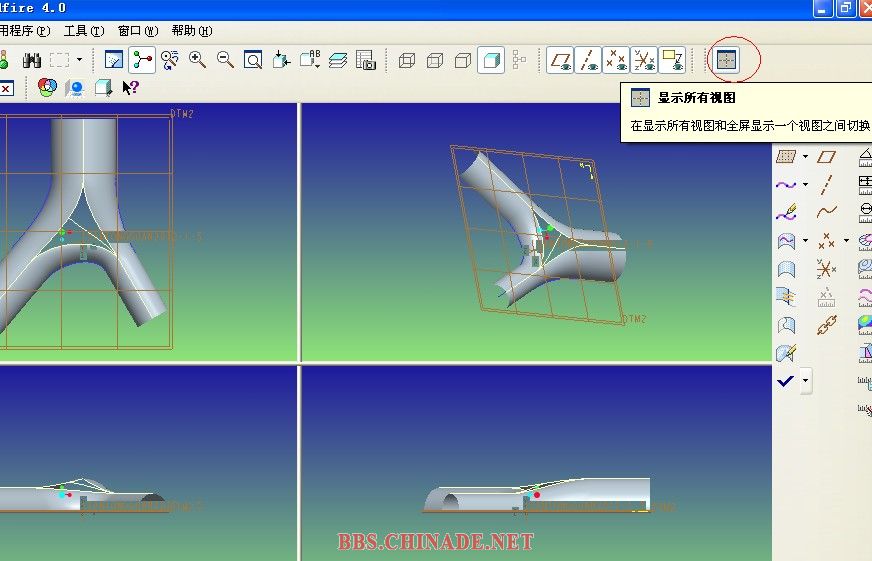The width and height of the screenshot is (872, 561).
Task: Open the 窗口(W) menu
Action: click(138, 31)
